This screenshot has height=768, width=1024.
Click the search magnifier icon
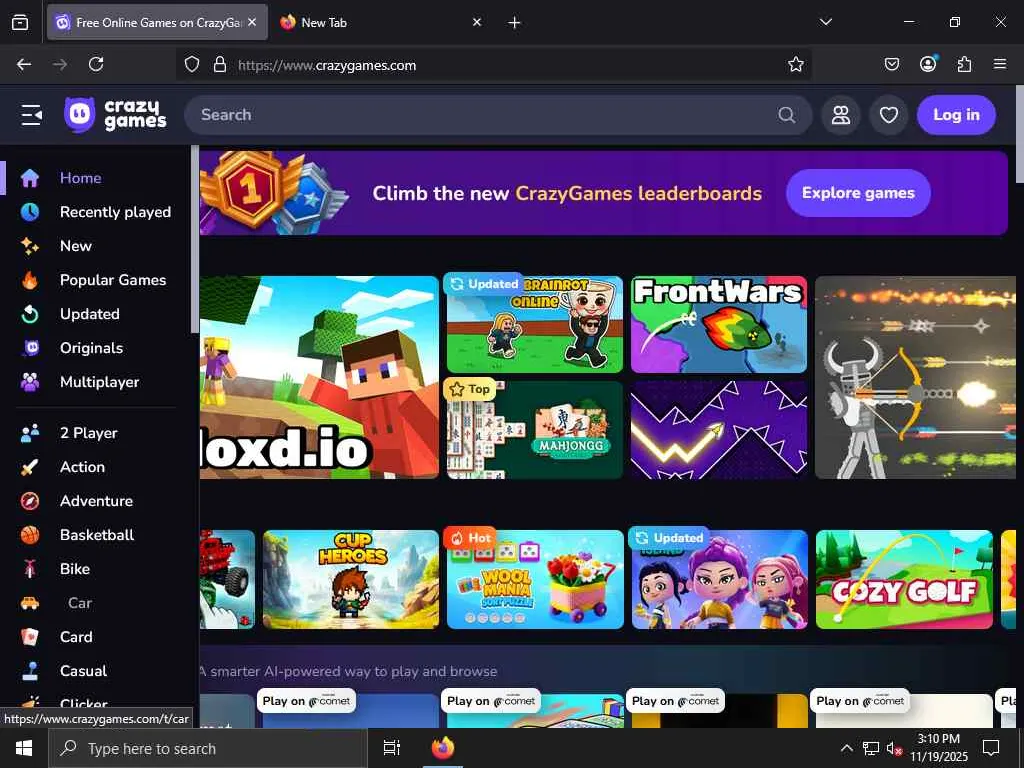[x=787, y=115]
